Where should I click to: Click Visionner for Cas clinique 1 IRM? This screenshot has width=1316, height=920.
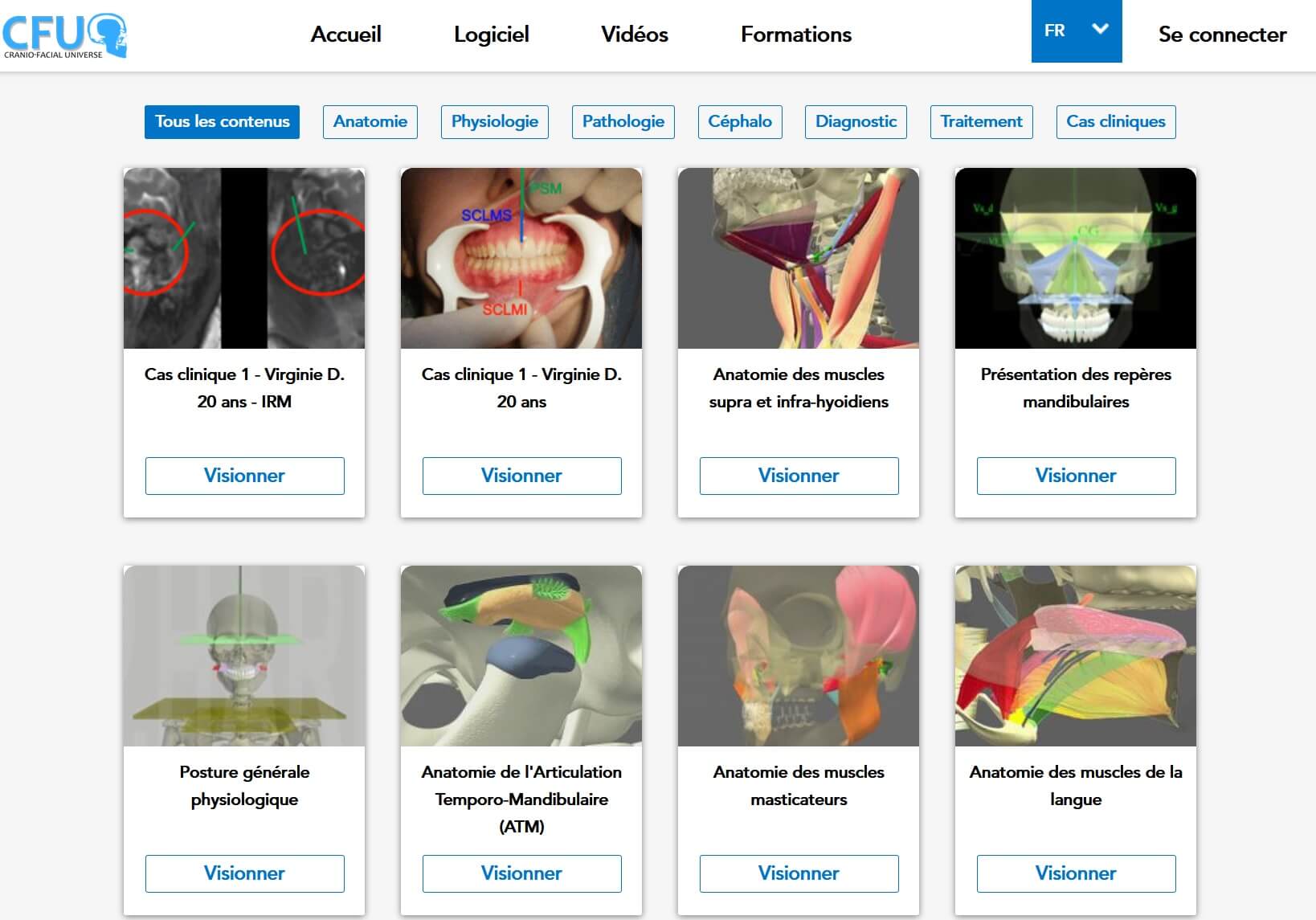tap(244, 476)
